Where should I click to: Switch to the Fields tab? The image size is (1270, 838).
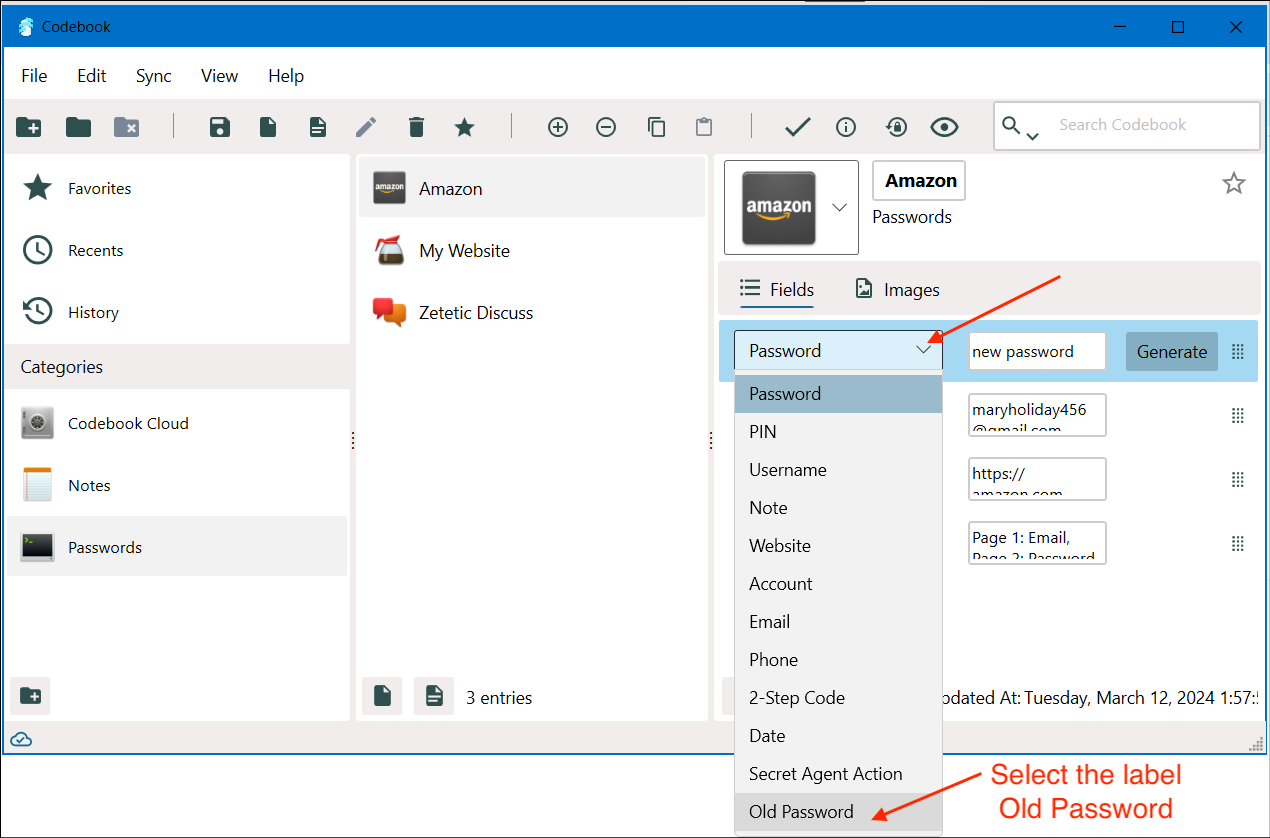(x=777, y=289)
